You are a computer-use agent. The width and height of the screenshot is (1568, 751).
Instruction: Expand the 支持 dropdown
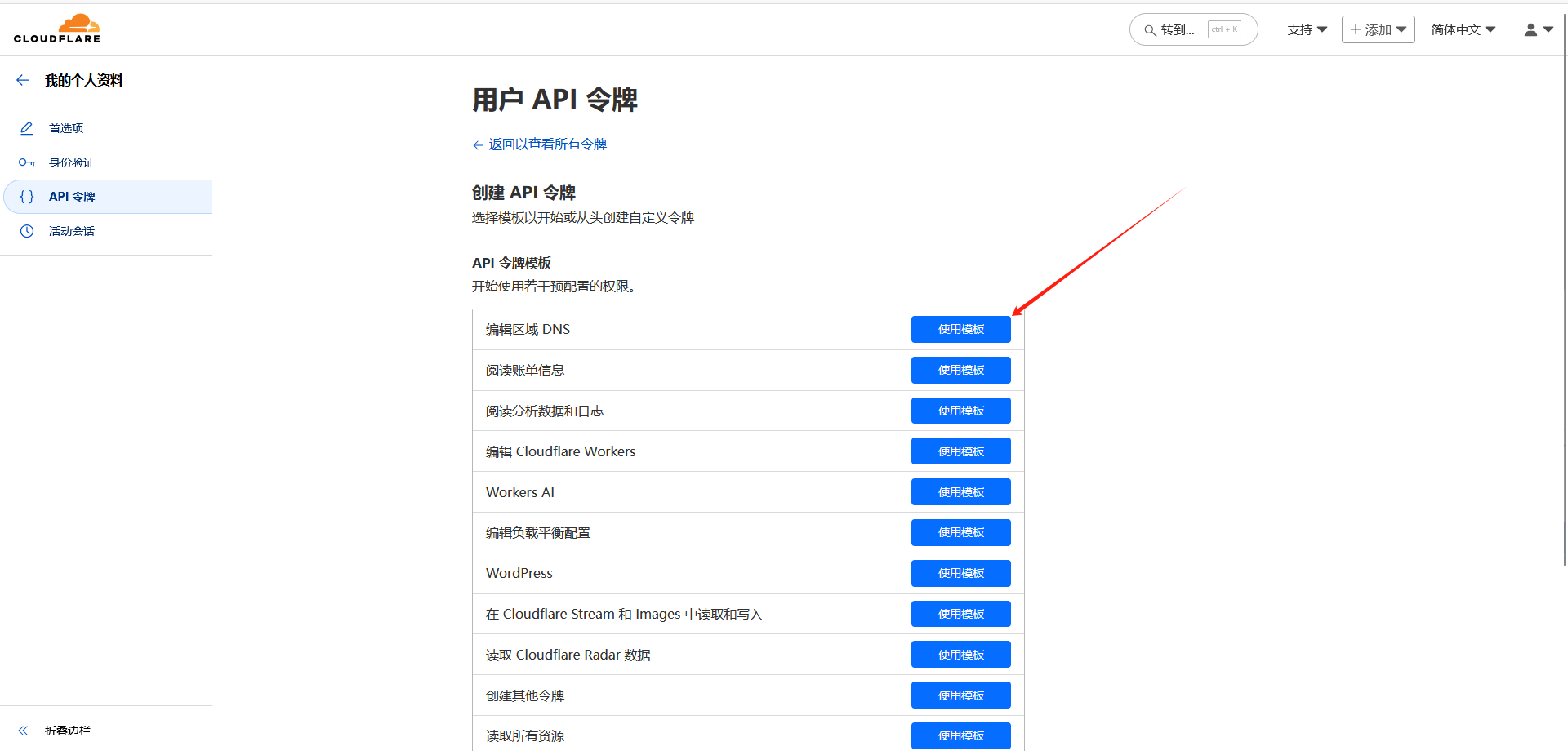coord(1307,29)
